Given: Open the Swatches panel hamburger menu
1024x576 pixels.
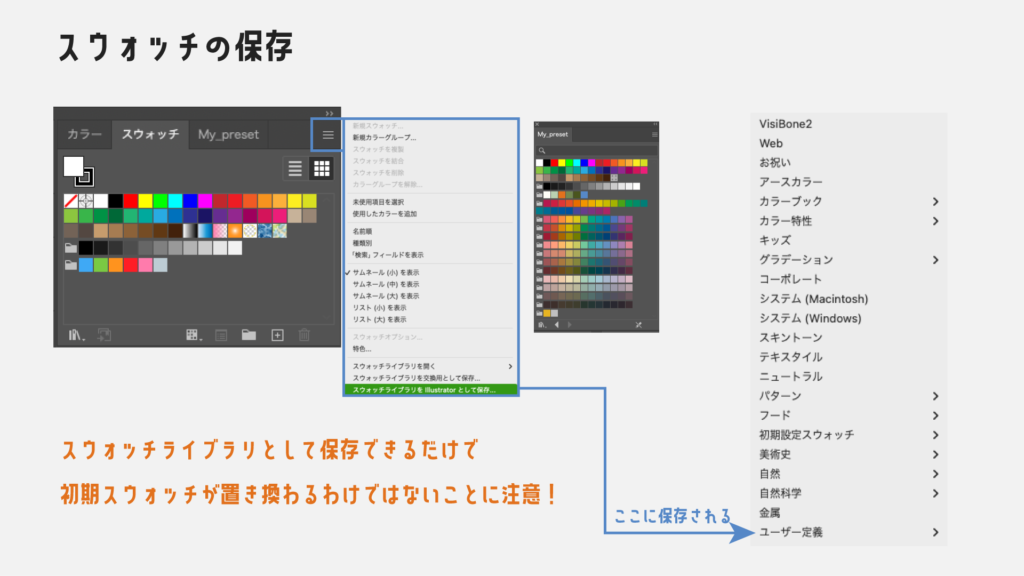Looking at the screenshot, I should click(328, 134).
